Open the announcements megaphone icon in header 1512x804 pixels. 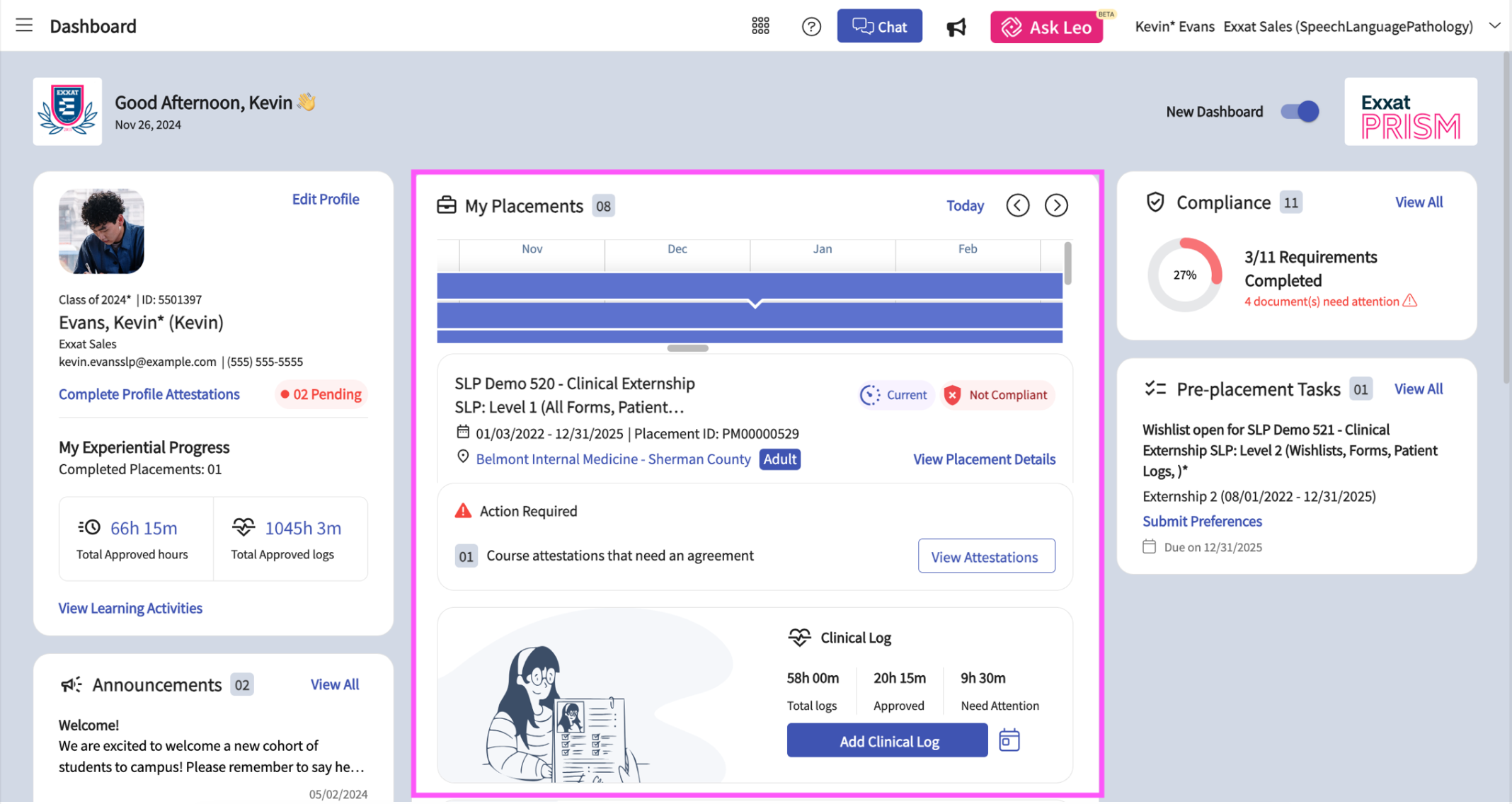tap(956, 27)
